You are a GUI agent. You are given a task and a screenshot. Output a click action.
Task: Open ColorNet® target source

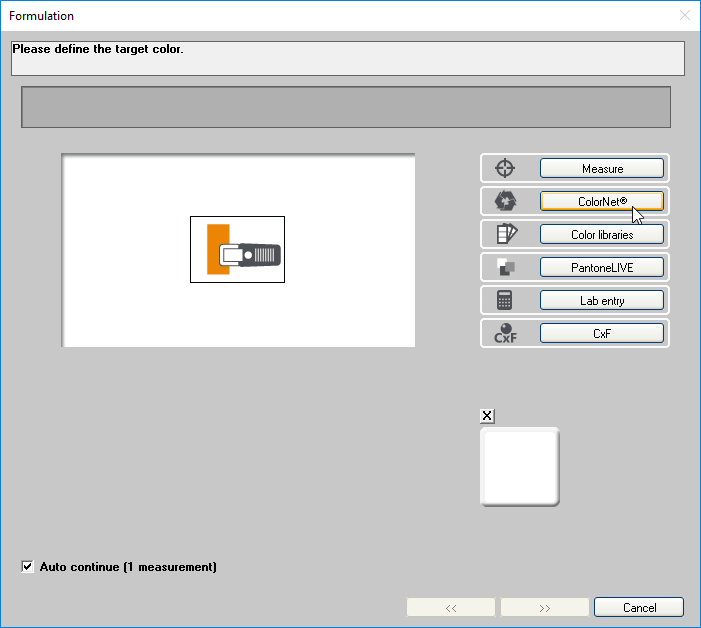coord(601,201)
